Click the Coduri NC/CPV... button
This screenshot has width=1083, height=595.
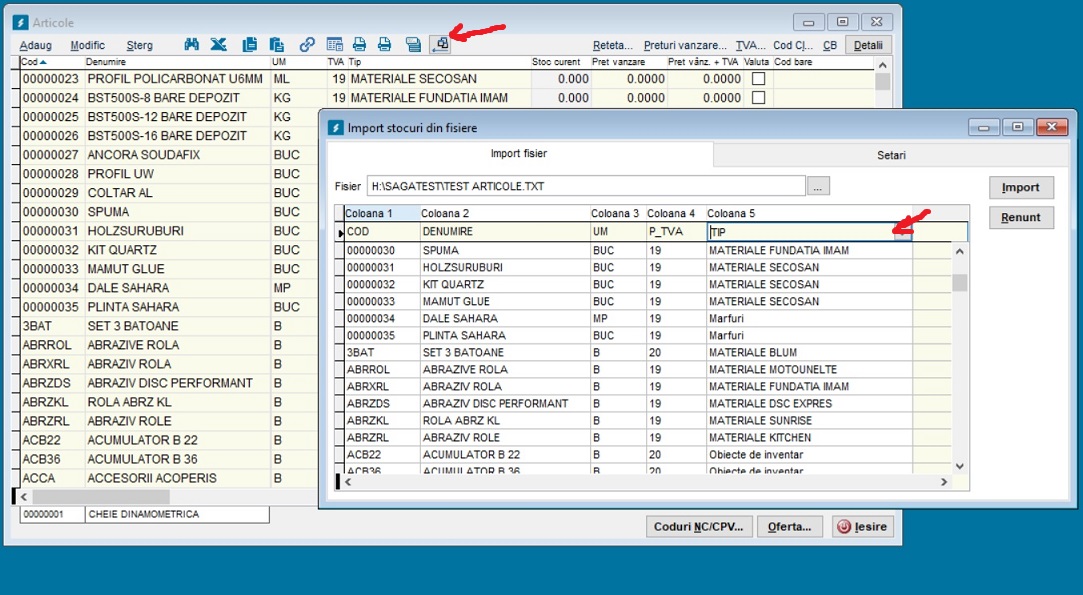[698, 527]
